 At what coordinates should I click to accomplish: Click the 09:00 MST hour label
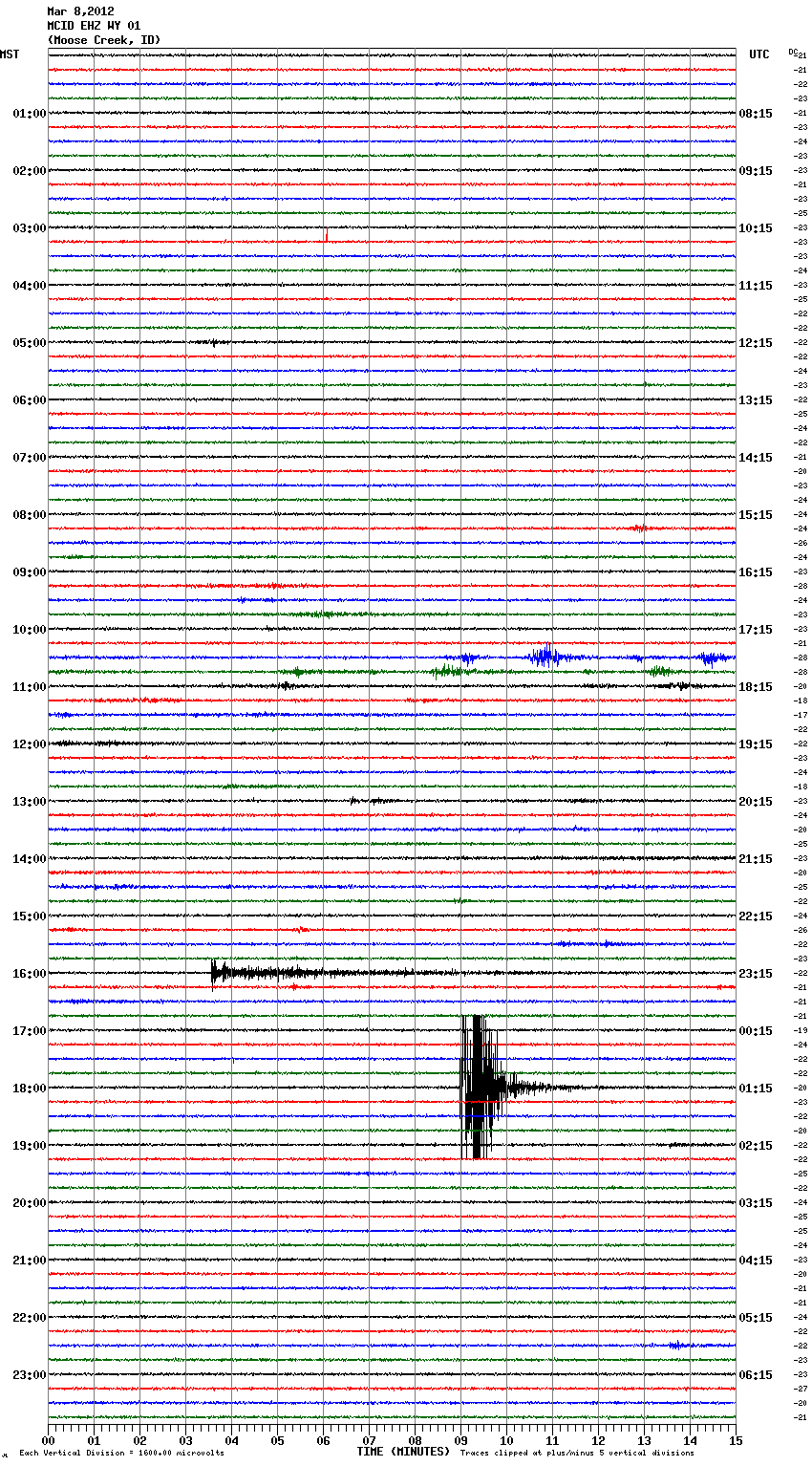click(30, 572)
